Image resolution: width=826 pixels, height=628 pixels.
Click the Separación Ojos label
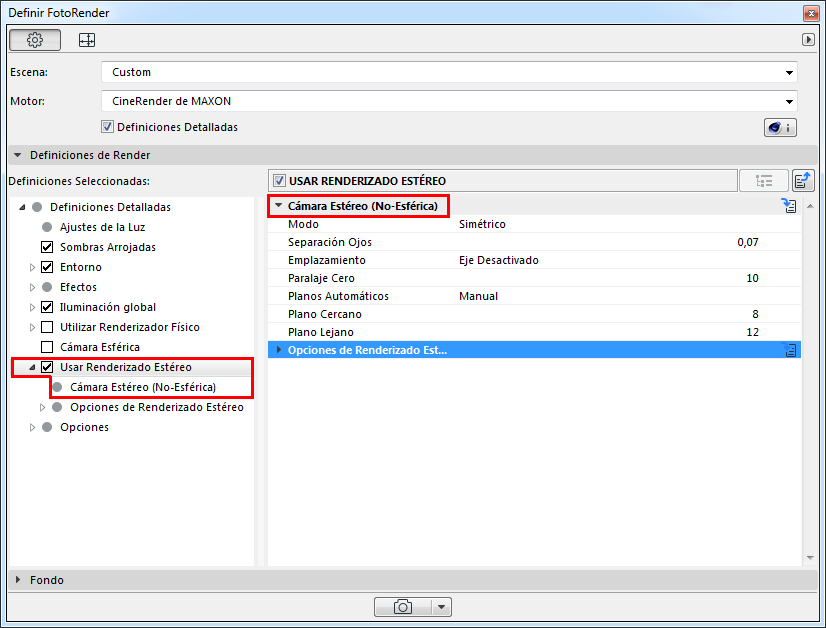coord(330,242)
